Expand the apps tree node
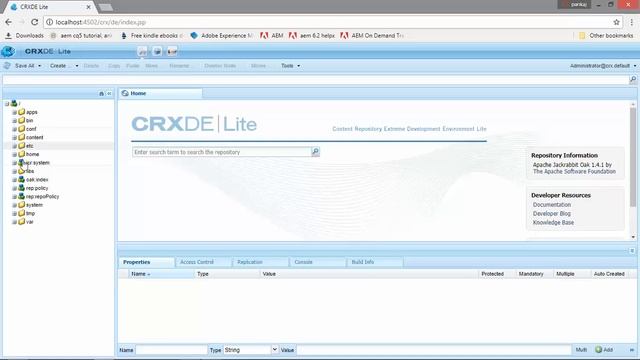The width and height of the screenshot is (640, 360). click(14, 112)
